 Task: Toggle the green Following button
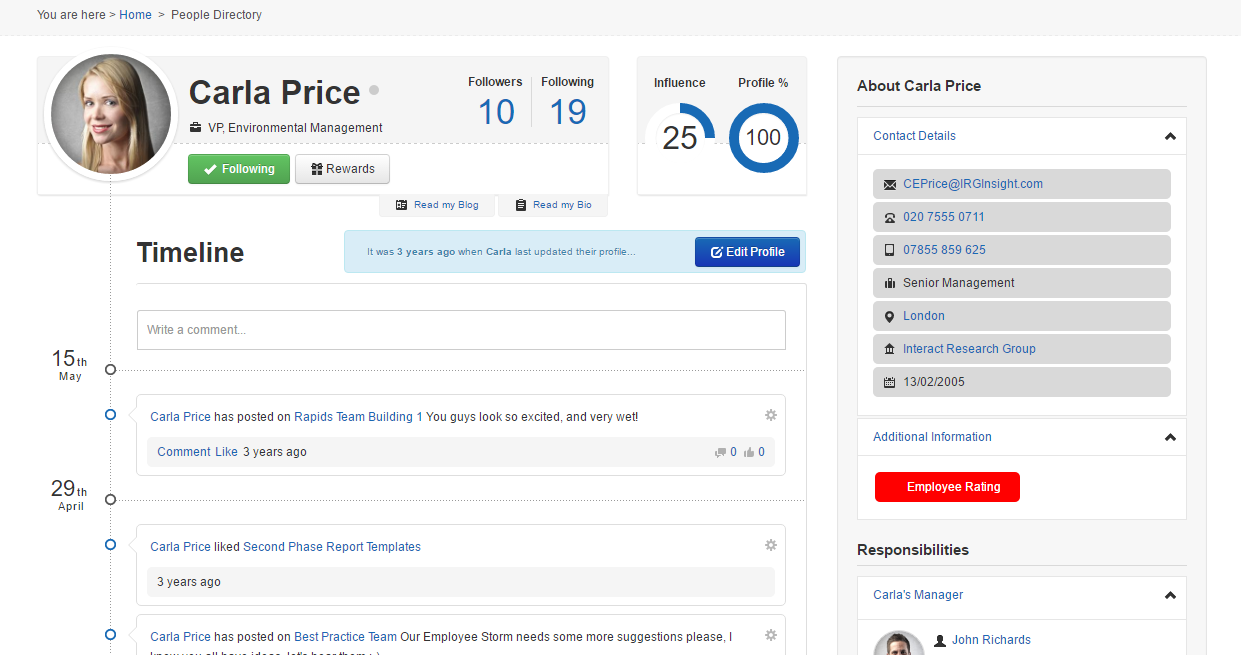point(239,169)
